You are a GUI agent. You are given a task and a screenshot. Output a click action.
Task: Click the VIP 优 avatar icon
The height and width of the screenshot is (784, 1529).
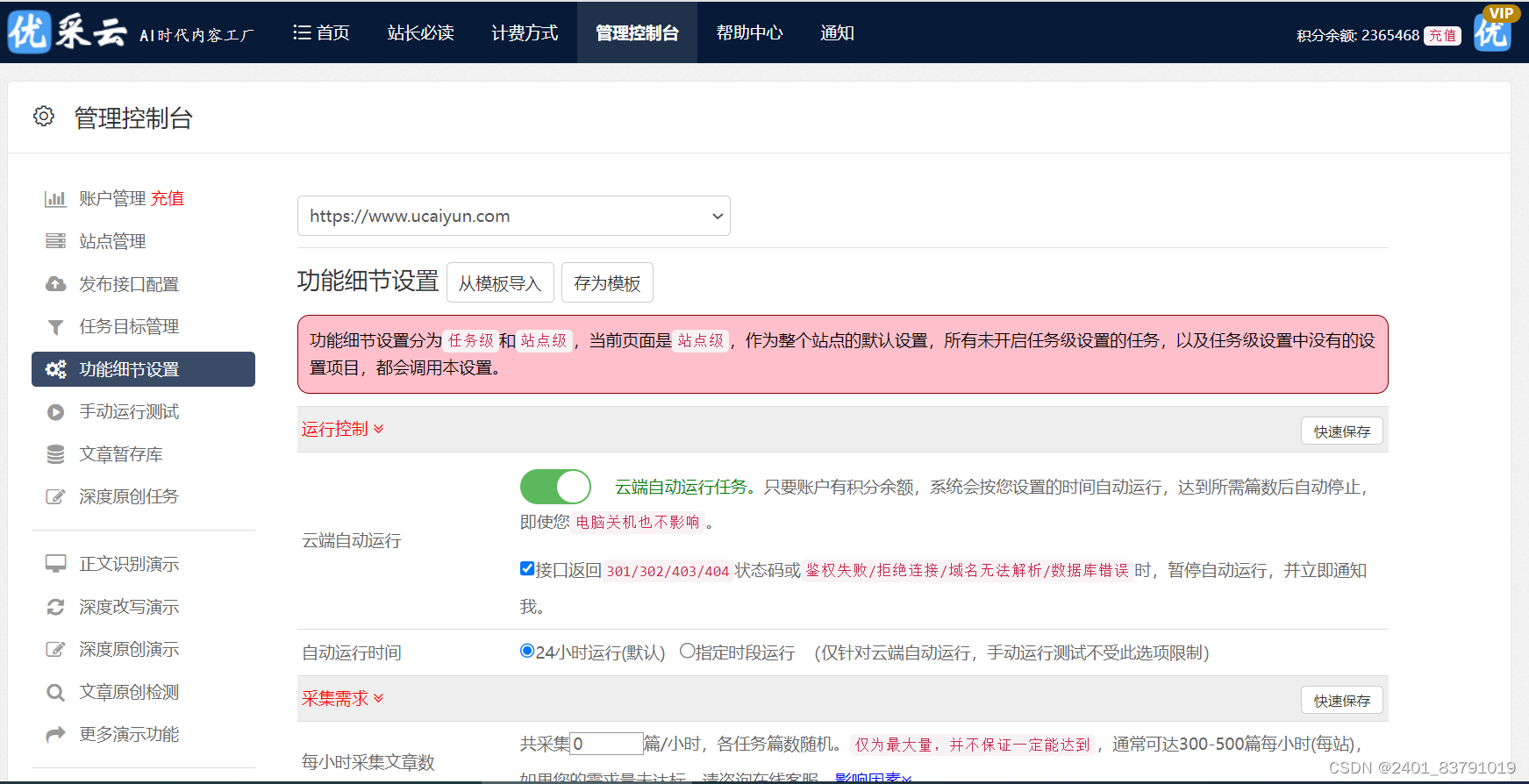click(x=1494, y=30)
